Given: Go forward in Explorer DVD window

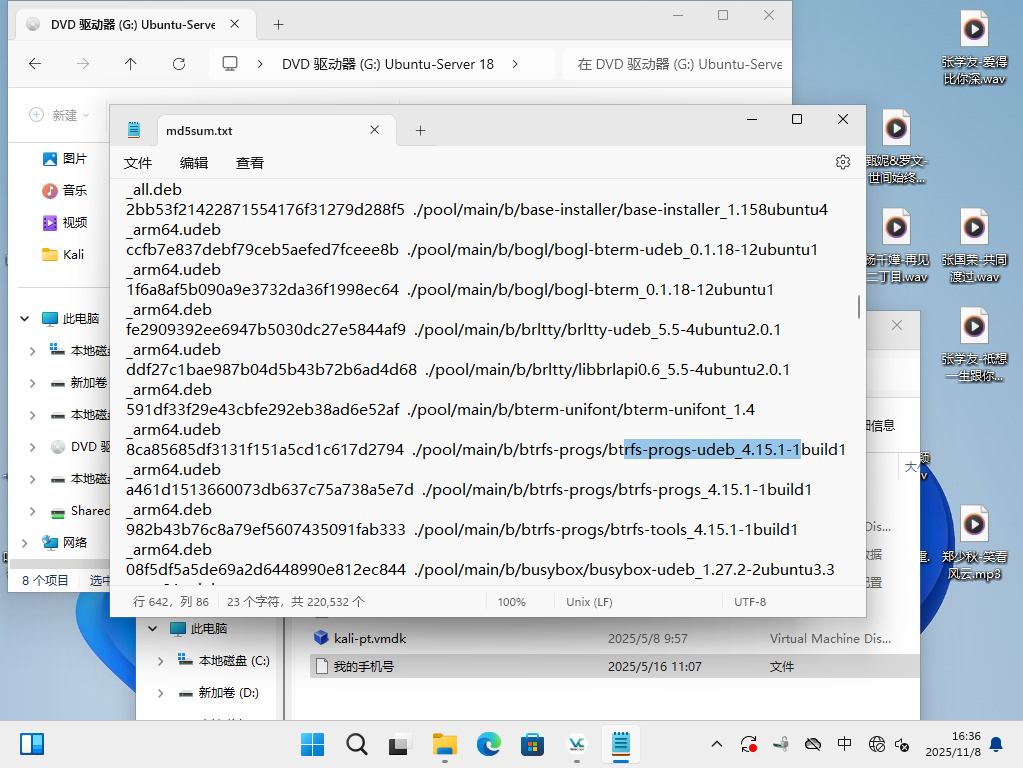Looking at the screenshot, I should click(83, 63).
